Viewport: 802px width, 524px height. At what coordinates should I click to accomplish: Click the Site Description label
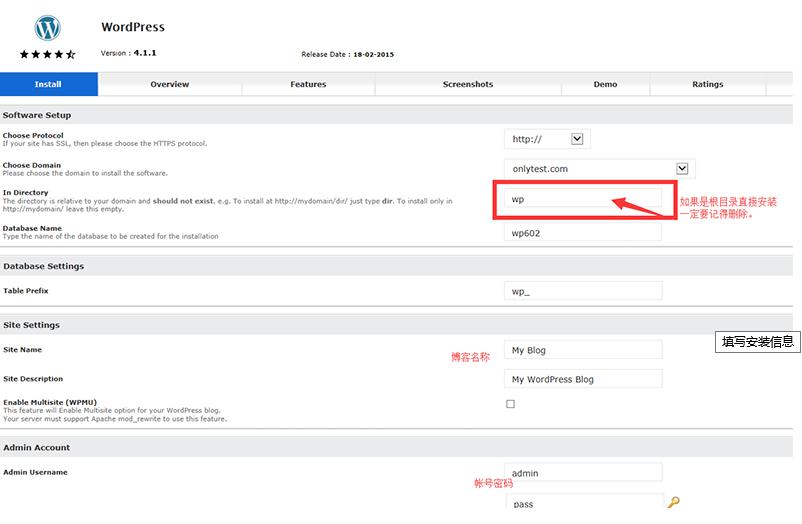tap(33, 379)
